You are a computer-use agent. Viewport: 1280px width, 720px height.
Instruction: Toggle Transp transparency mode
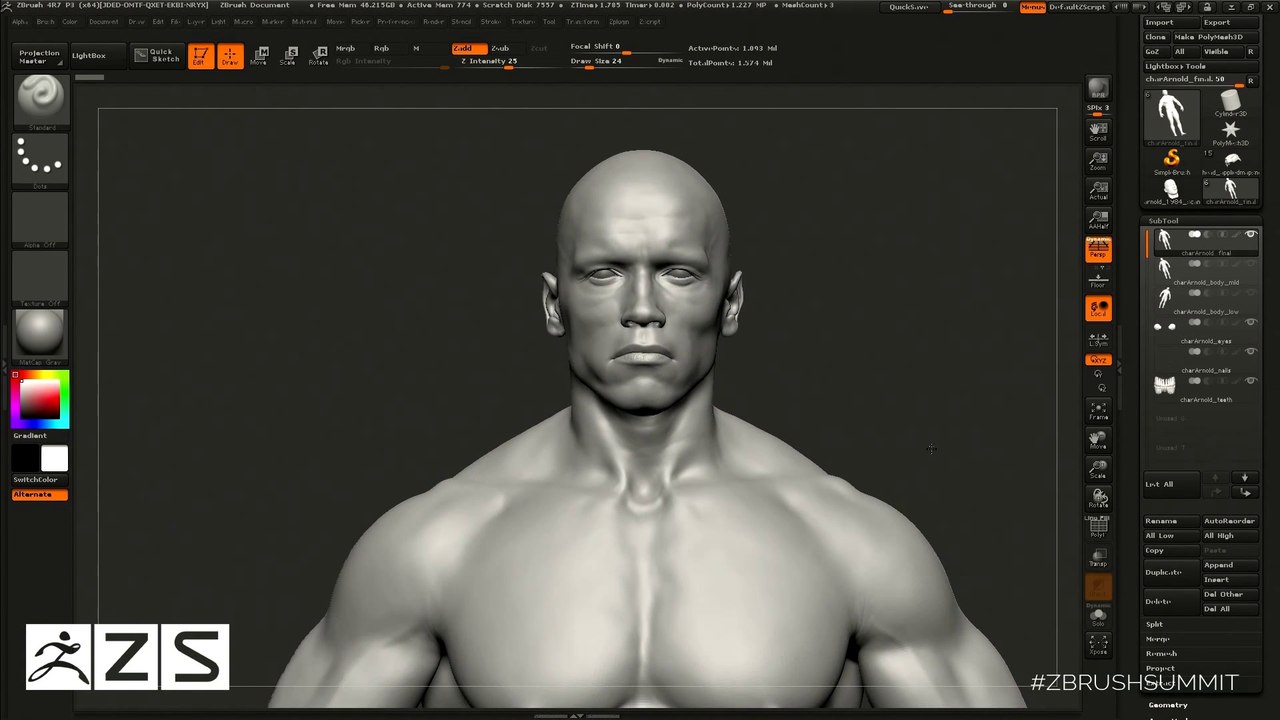(x=1098, y=557)
